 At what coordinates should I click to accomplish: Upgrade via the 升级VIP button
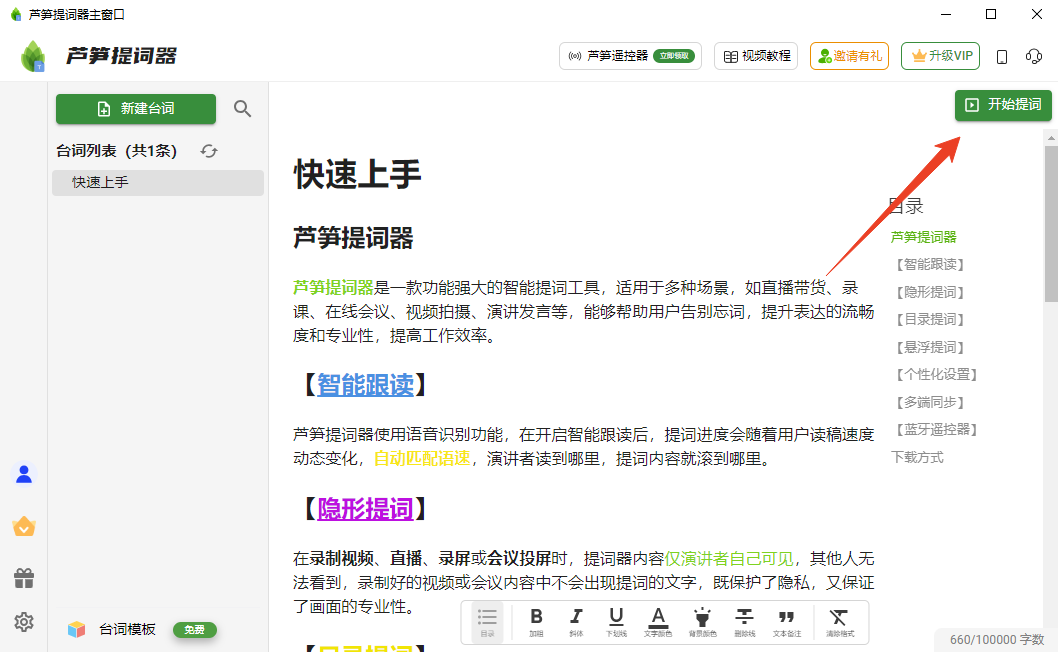(x=941, y=56)
